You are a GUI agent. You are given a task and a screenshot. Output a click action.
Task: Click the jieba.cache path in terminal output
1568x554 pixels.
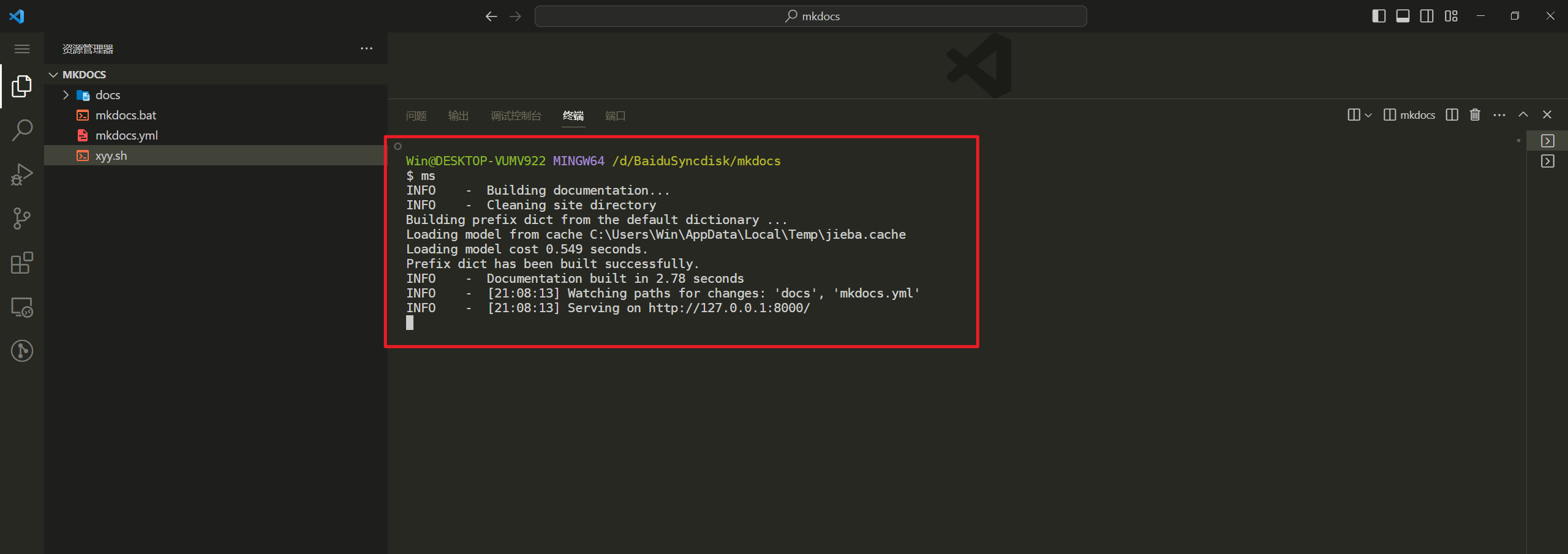point(747,234)
